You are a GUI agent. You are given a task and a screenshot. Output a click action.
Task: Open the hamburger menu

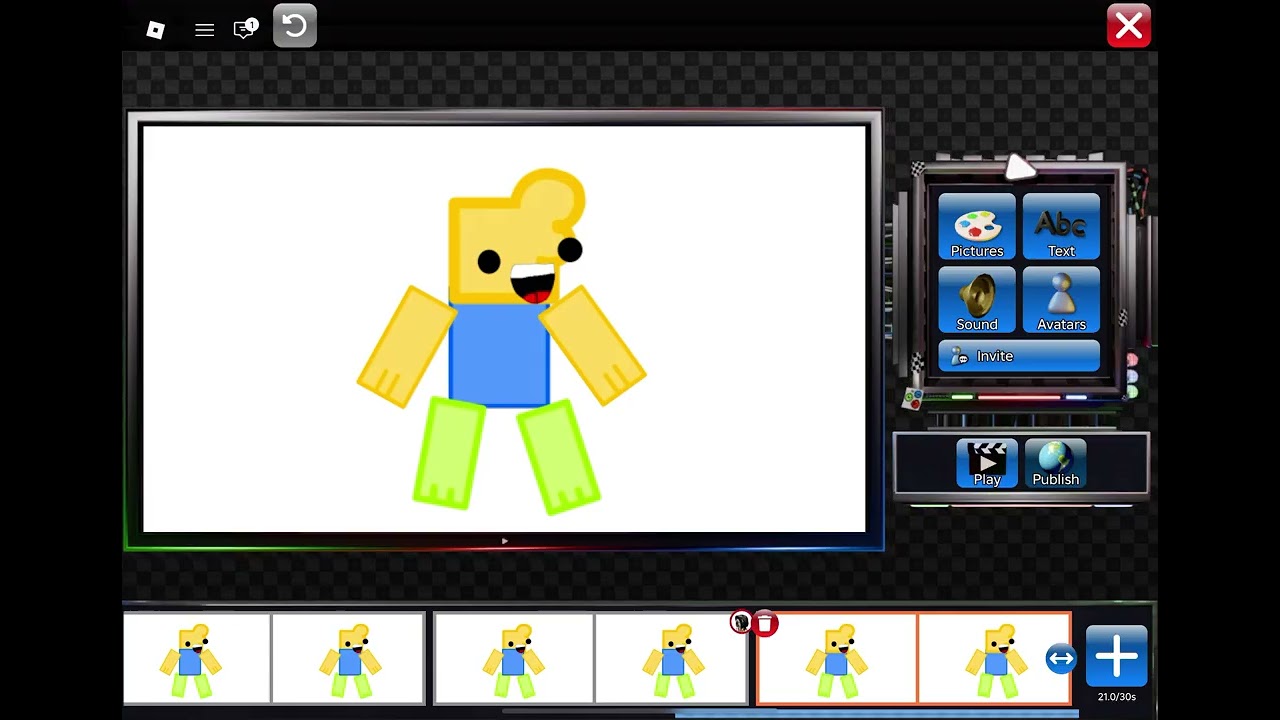pyautogui.click(x=205, y=30)
